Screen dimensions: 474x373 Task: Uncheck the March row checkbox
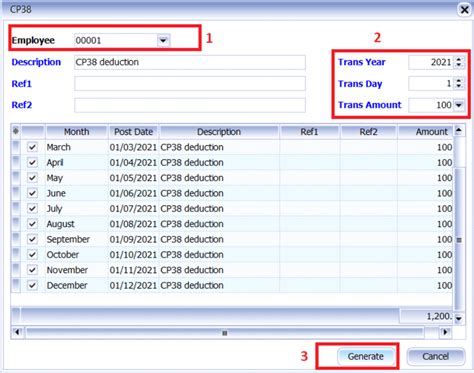pyautogui.click(x=32, y=147)
